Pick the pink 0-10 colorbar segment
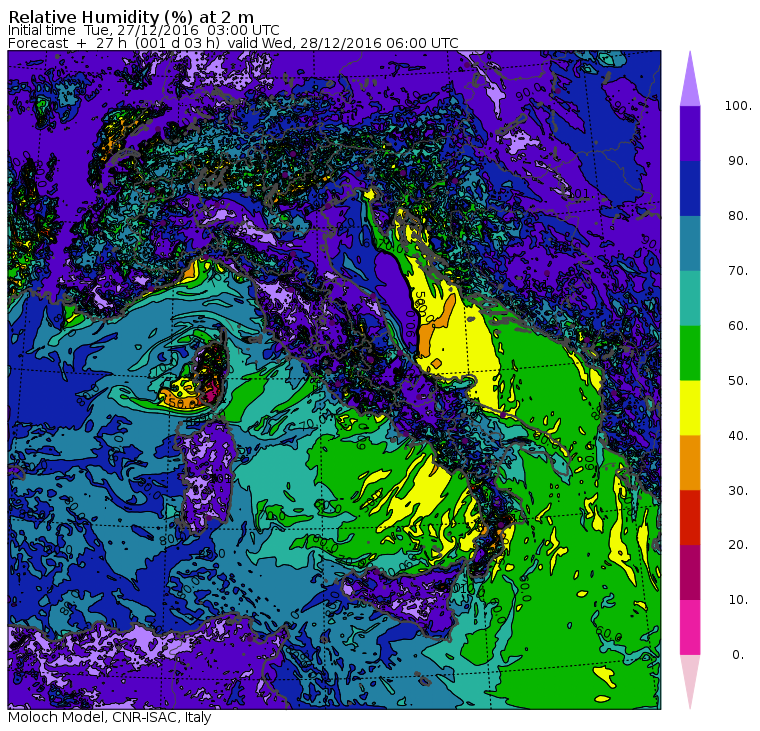 click(690, 627)
